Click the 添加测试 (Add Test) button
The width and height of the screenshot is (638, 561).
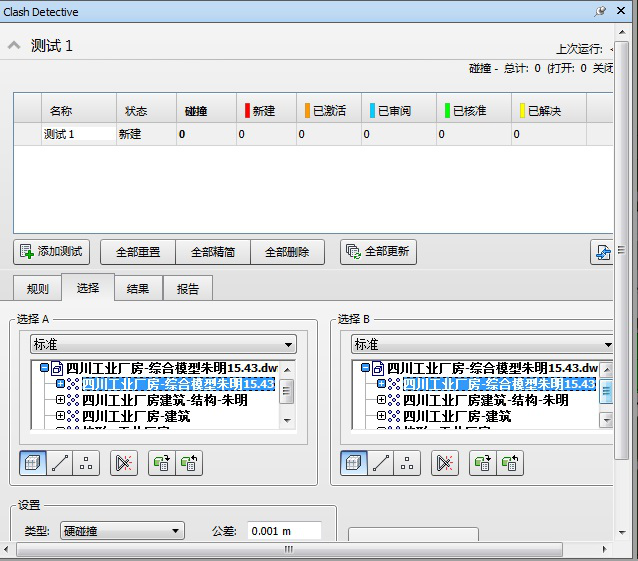52,252
